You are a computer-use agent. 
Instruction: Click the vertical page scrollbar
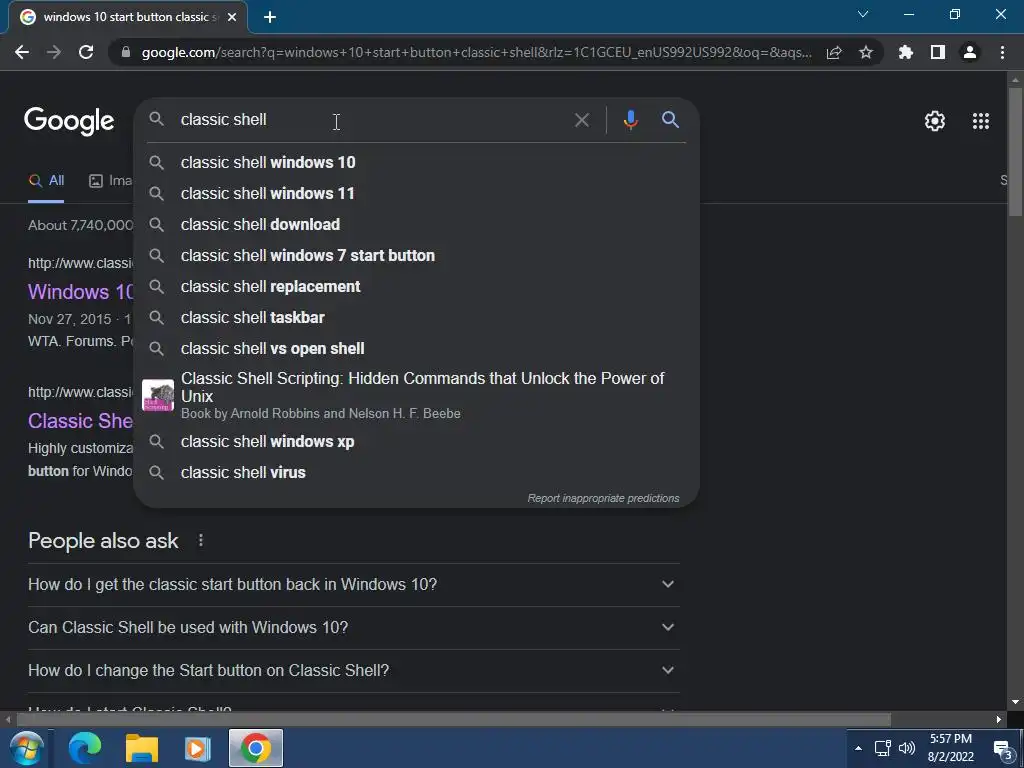pos(1015,150)
